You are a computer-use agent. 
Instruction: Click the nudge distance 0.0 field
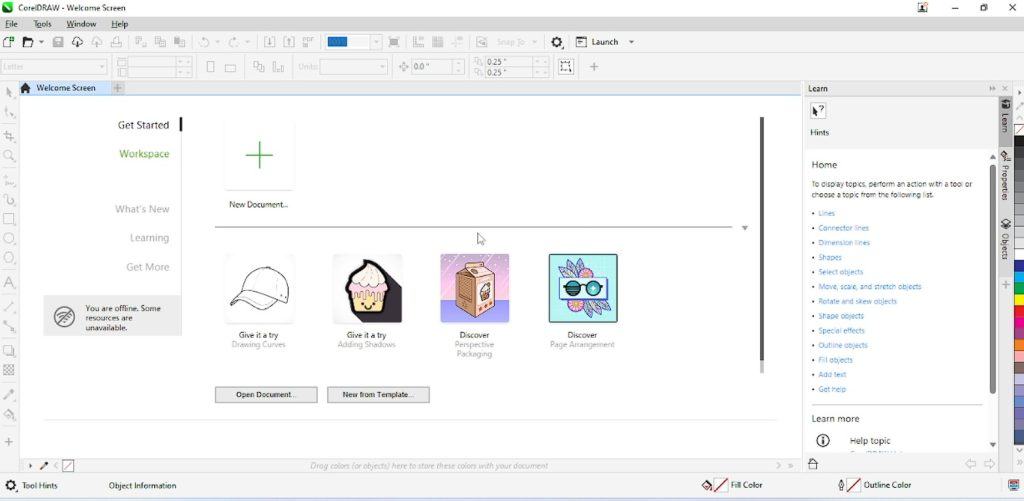(x=432, y=67)
